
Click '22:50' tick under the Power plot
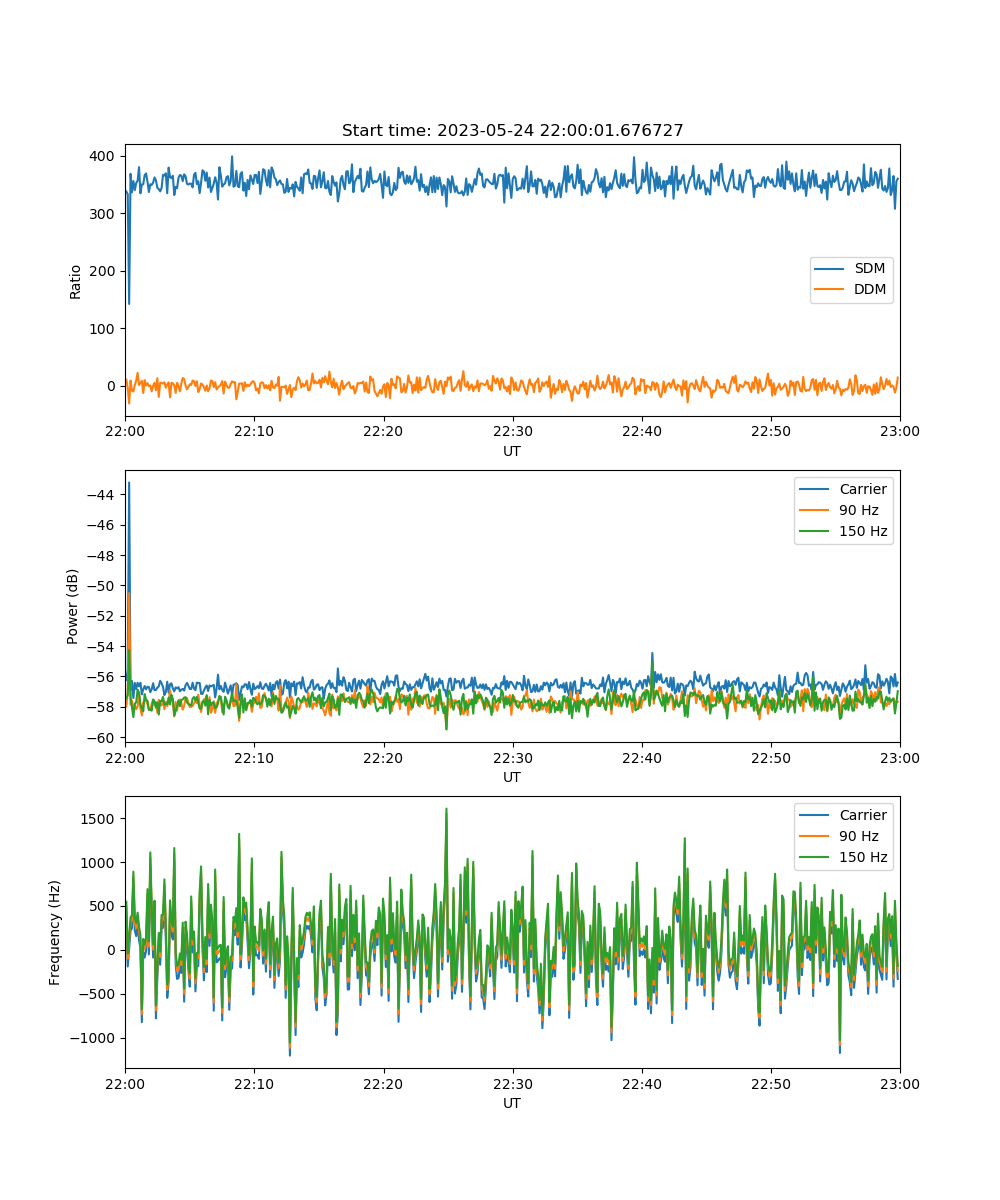(770, 758)
